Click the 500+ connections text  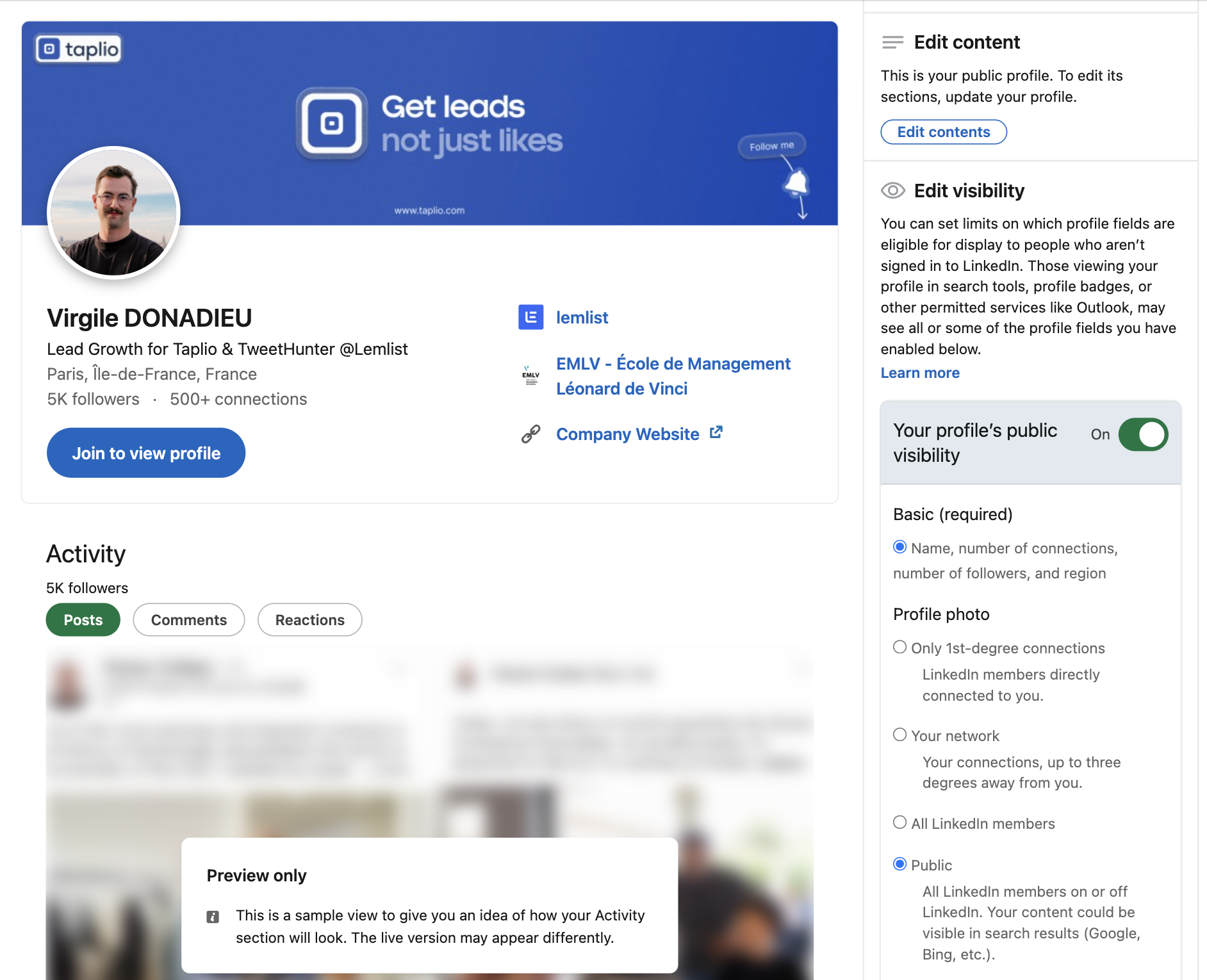click(238, 399)
